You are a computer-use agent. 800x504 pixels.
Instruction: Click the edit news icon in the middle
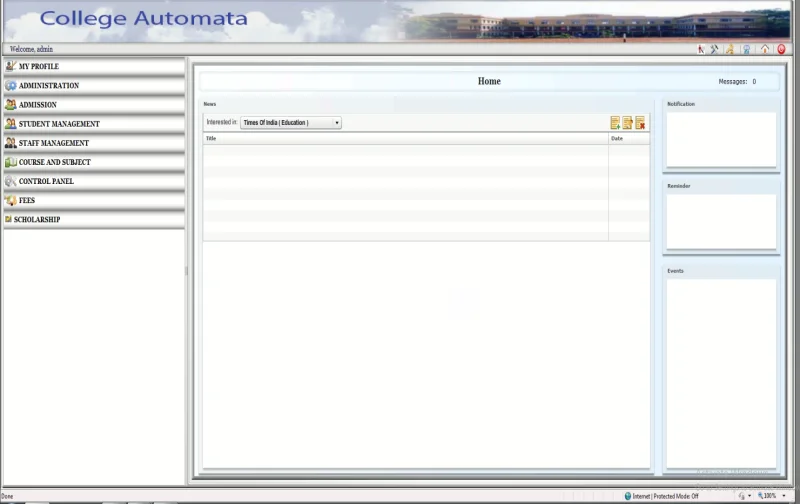click(x=628, y=123)
